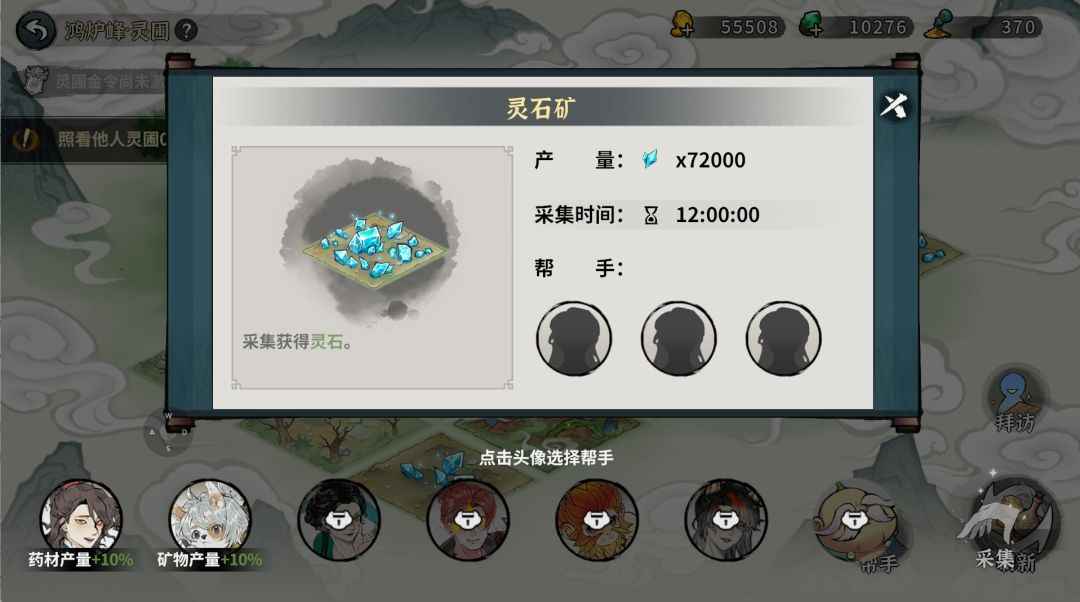Viewport: 1080px width, 602px height.
Task: Select the third empty helper slot
Action: tap(783, 338)
